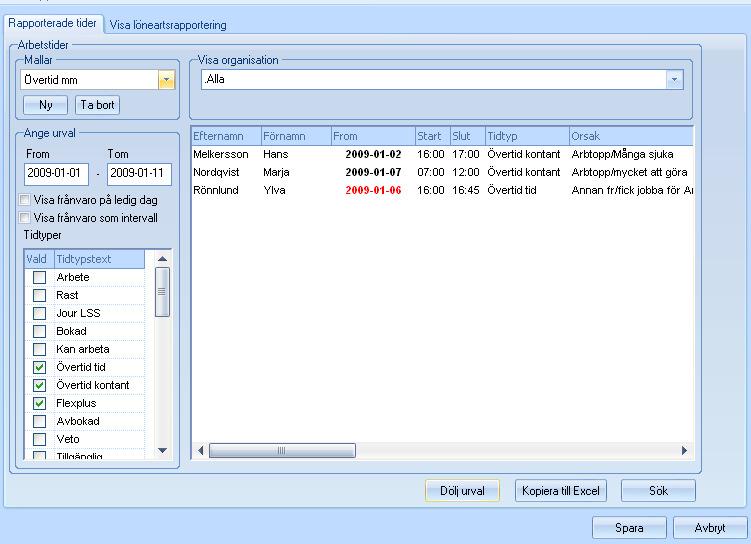Click results horizontal scroll right arrow
The height and width of the screenshot is (544, 751).
tap(684, 450)
